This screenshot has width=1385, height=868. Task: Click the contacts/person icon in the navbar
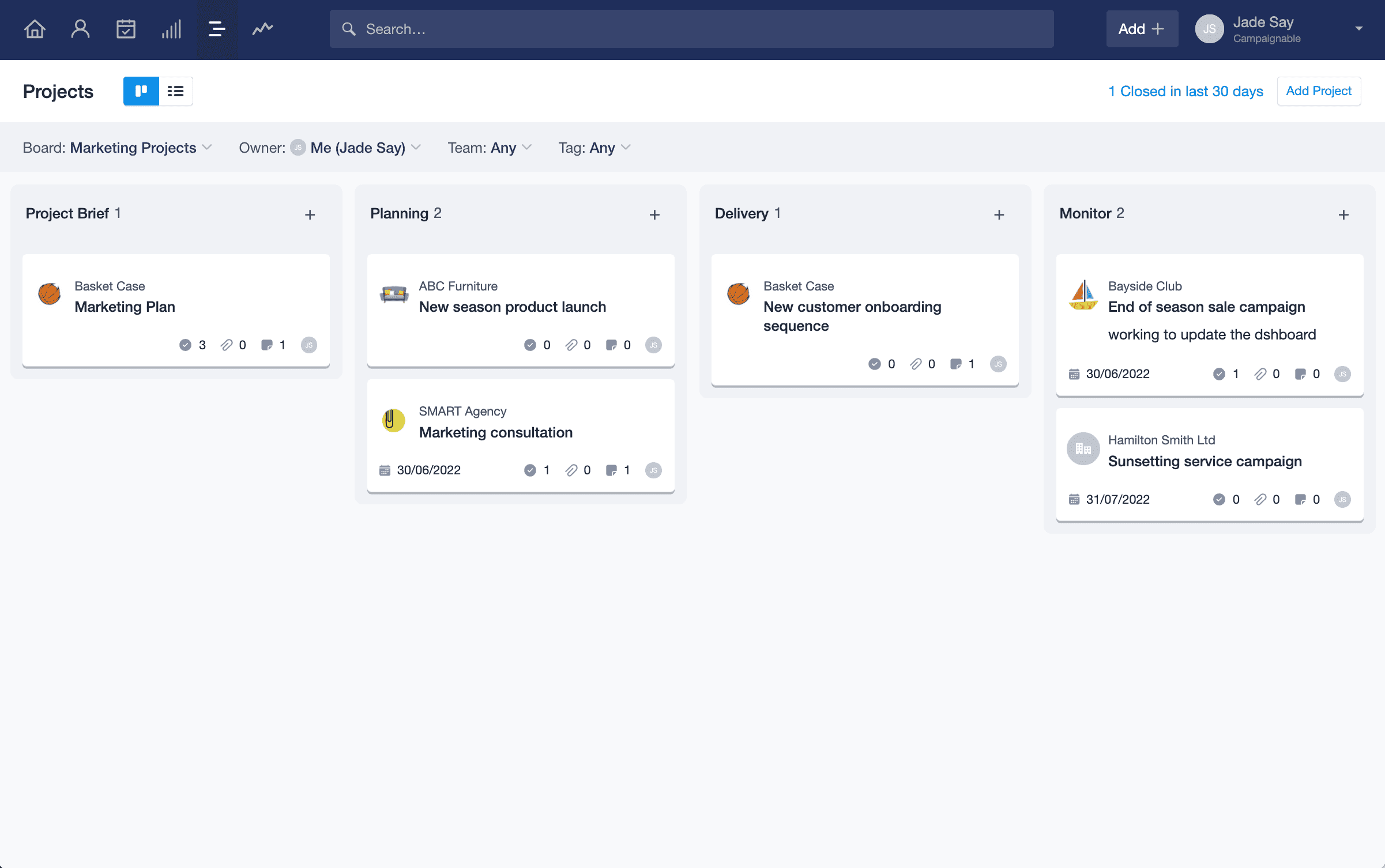tap(80, 28)
